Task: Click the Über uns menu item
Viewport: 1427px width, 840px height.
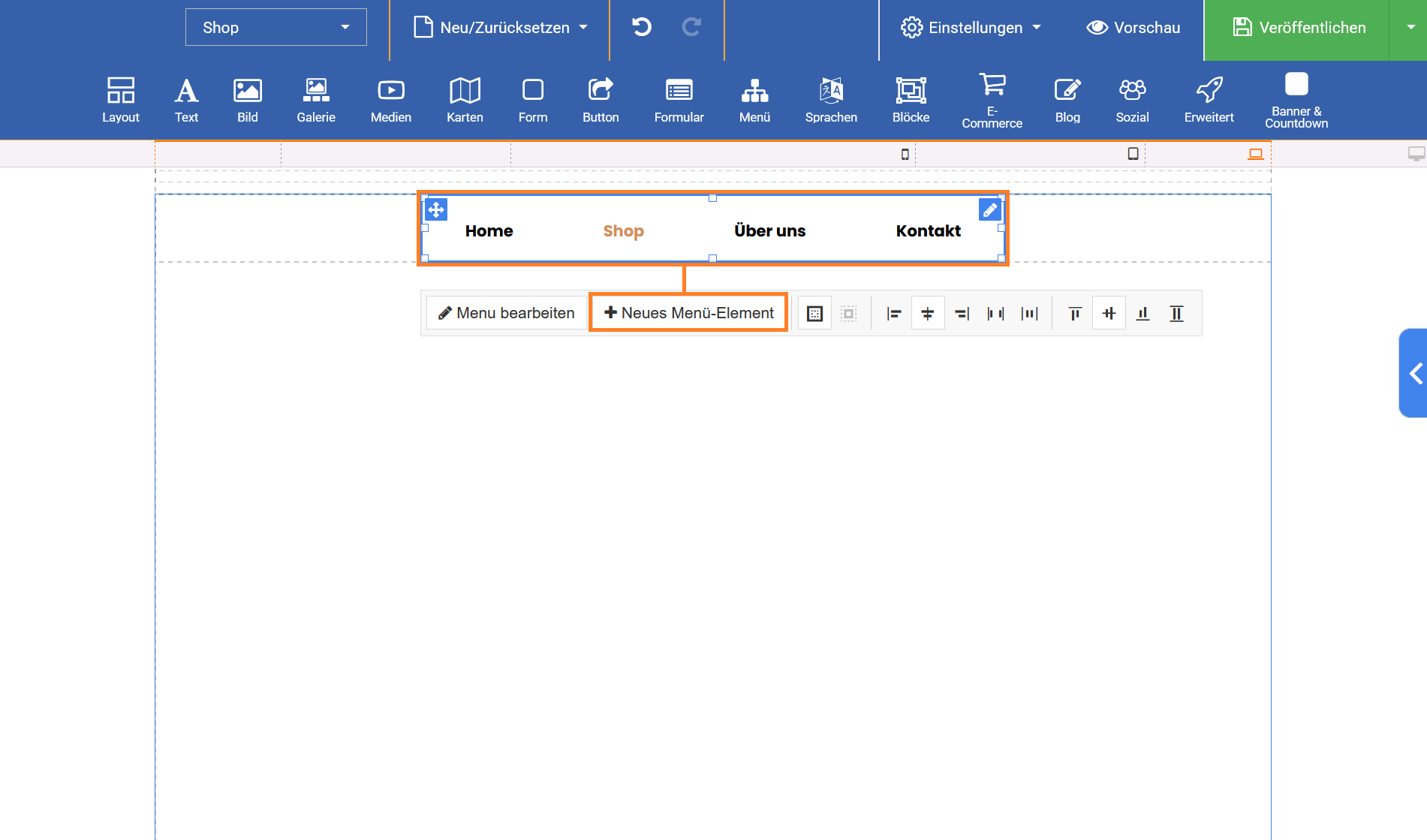Action: point(769,231)
